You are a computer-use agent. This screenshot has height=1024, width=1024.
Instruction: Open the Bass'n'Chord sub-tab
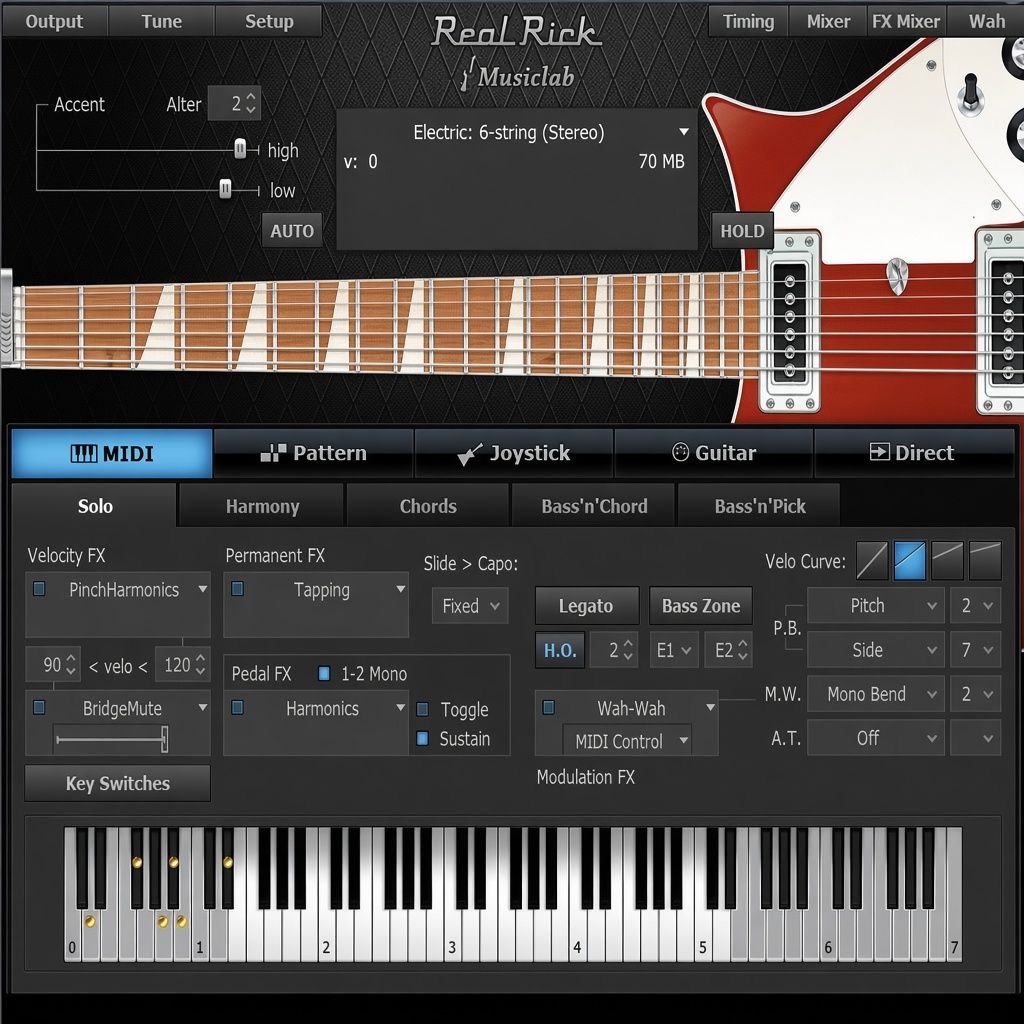594,506
